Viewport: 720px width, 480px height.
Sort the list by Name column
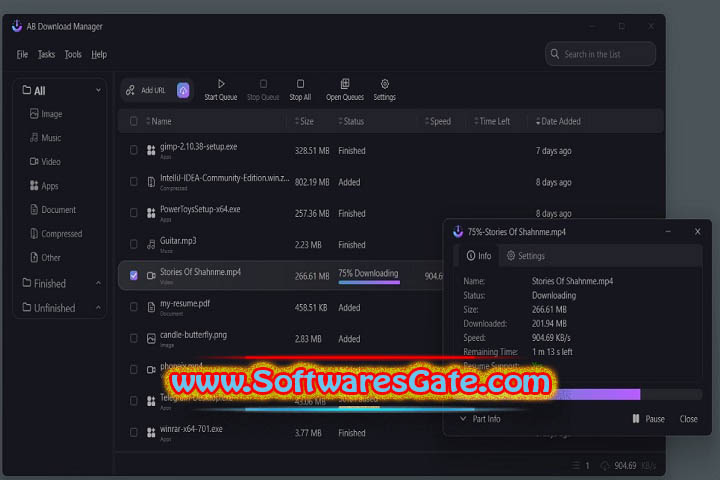pyautogui.click(x=158, y=121)
